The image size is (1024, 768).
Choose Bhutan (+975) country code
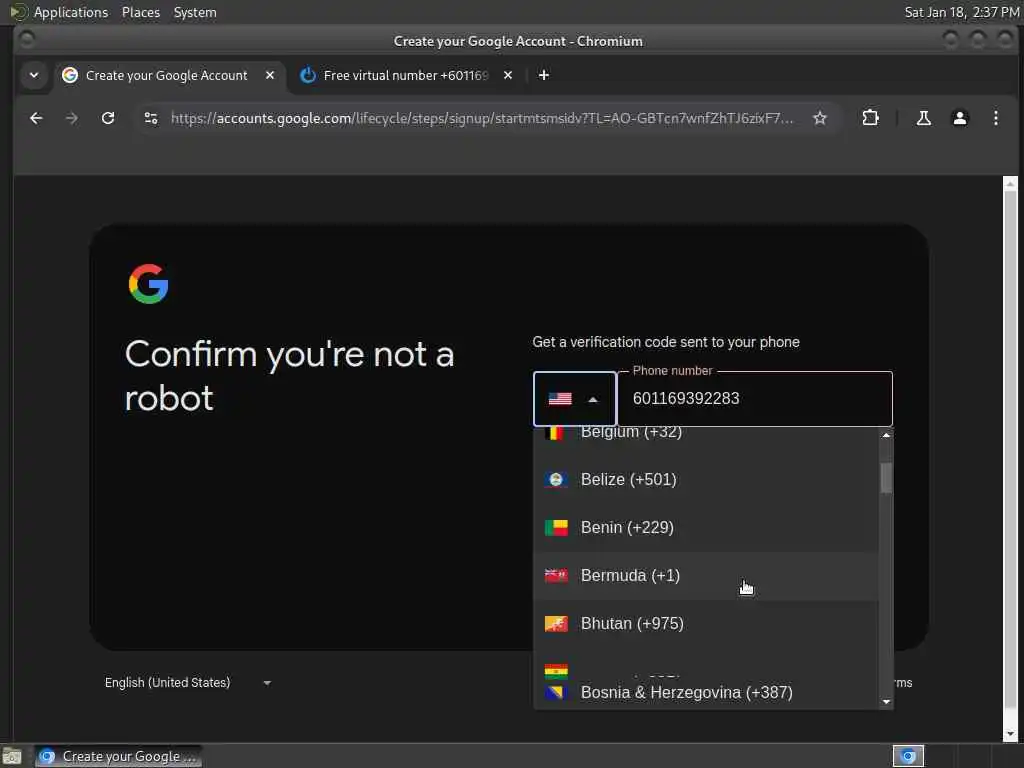click(706, 624)
